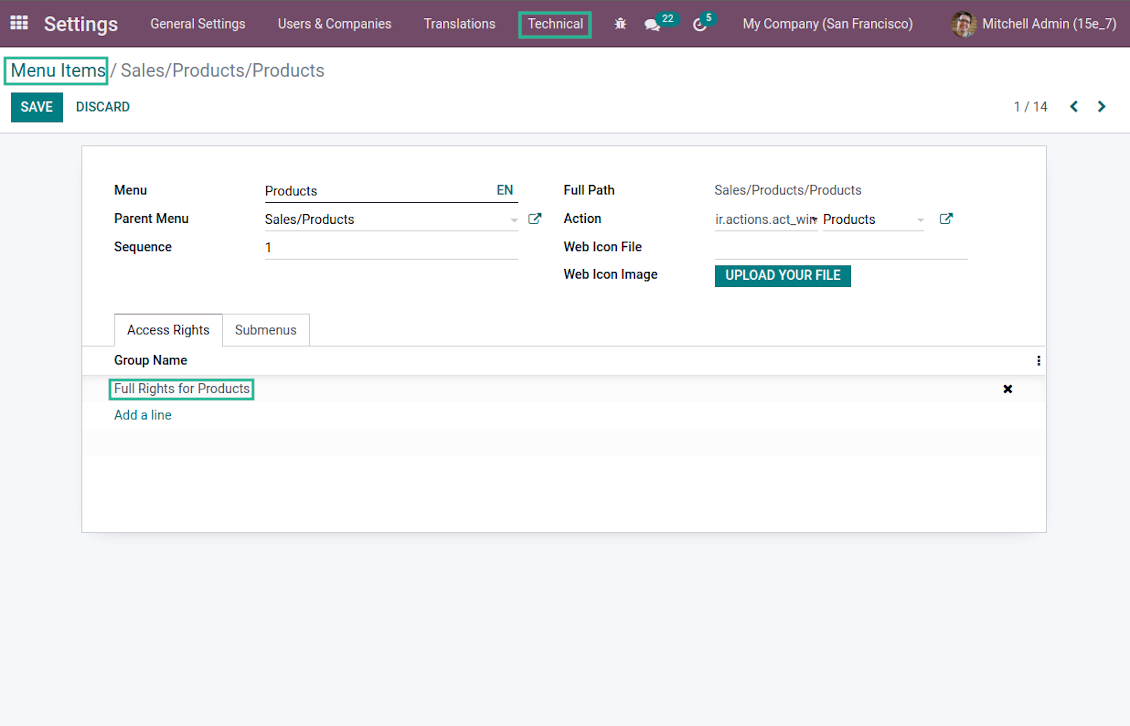Screen dimensions: 1130x726
Task: Open Action Products external link icon
Action: coord(946,219)
